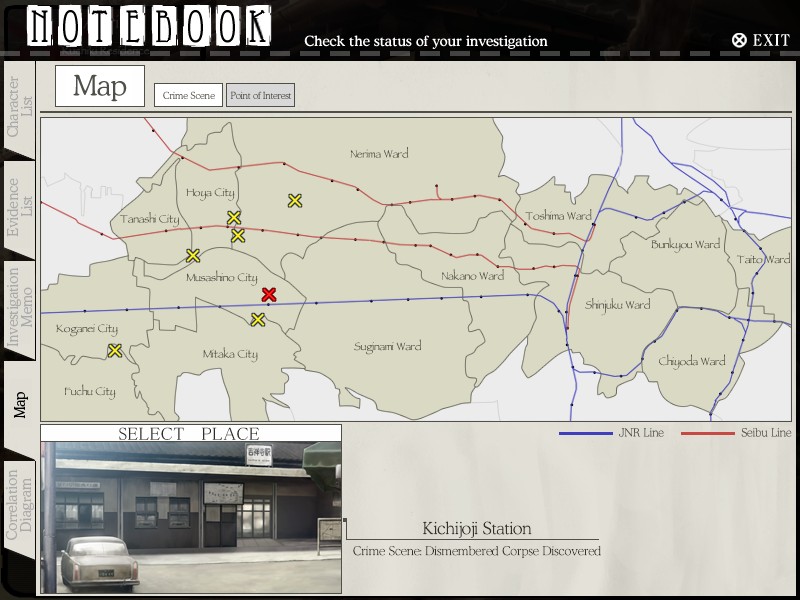Image resolution: width=800 pixels, height=600 pixels.
Task: Click the JNR Line legend entry
Action: point(611,433)
